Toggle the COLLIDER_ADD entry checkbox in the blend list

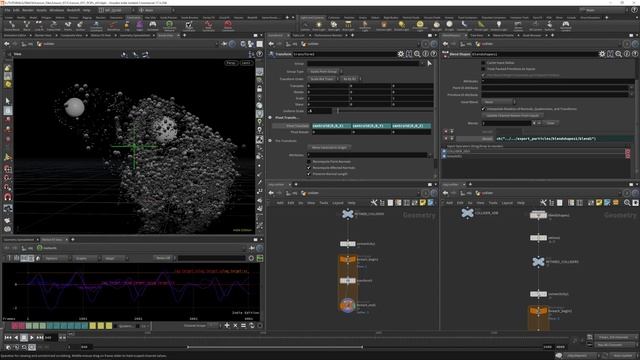pyautogui.click(x=444, y=151)
